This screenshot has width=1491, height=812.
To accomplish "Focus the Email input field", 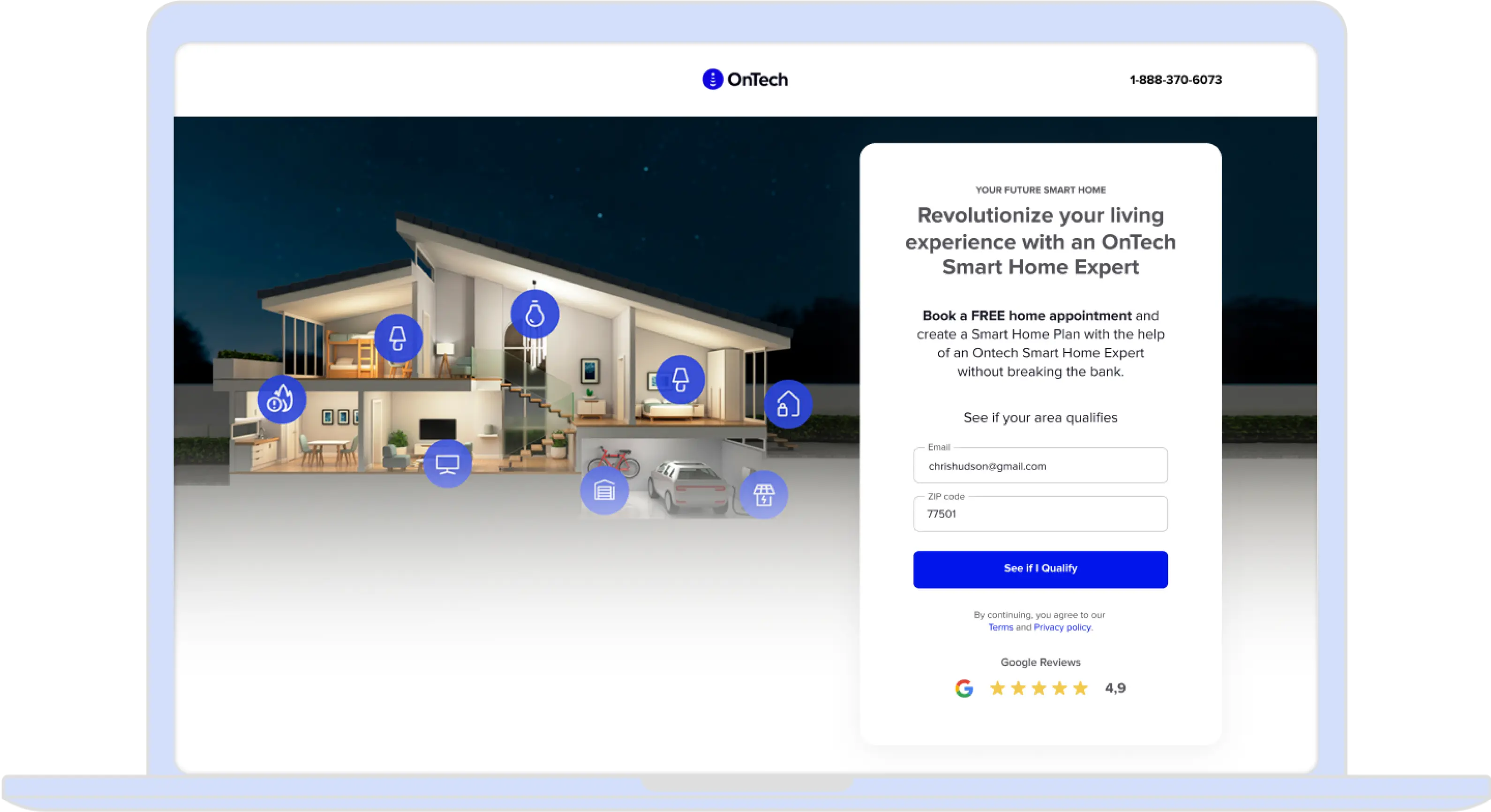I will click(1040, 466).
